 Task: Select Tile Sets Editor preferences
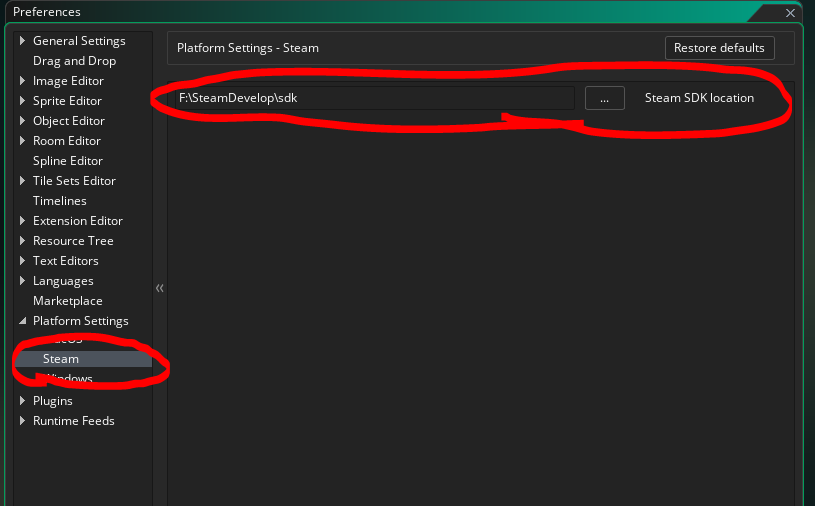(x=74, y=181)
